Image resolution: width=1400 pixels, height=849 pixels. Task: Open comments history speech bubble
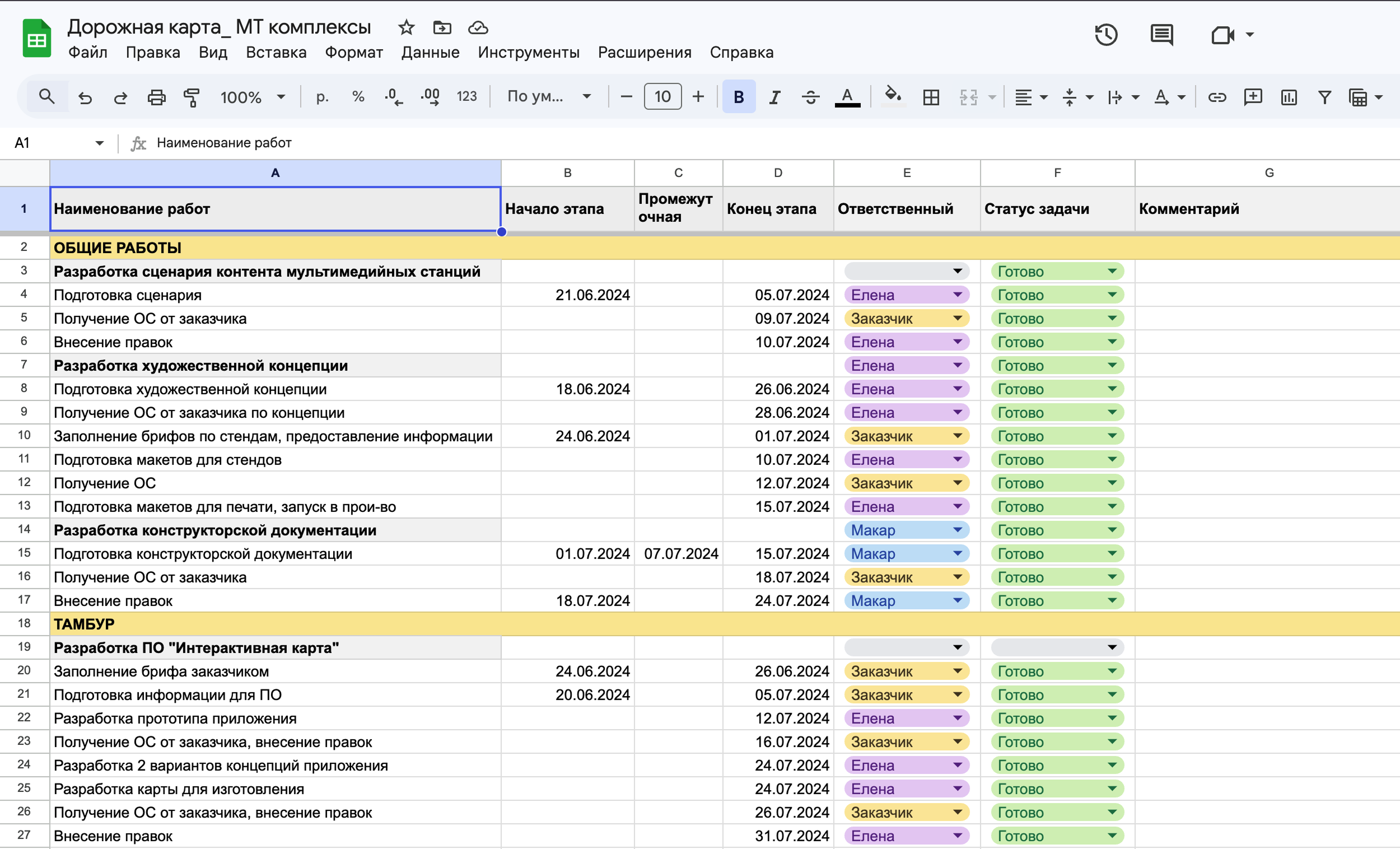1161,35
